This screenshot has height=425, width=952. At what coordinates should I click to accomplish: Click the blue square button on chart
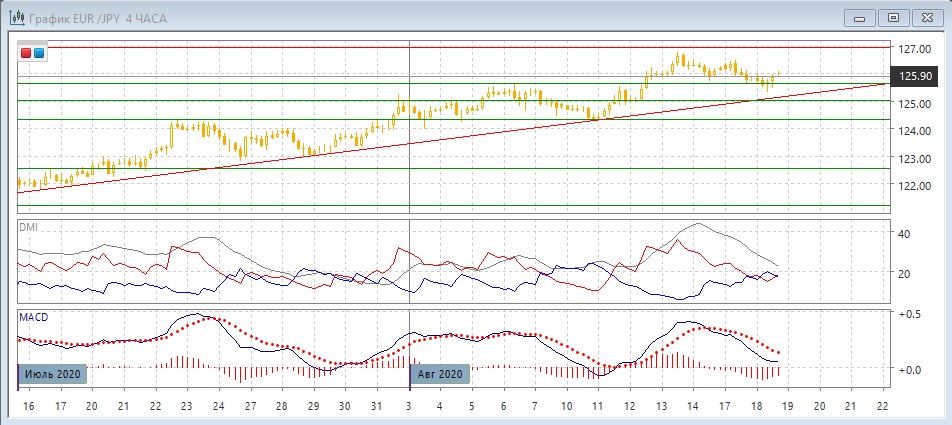pos(39,53)
